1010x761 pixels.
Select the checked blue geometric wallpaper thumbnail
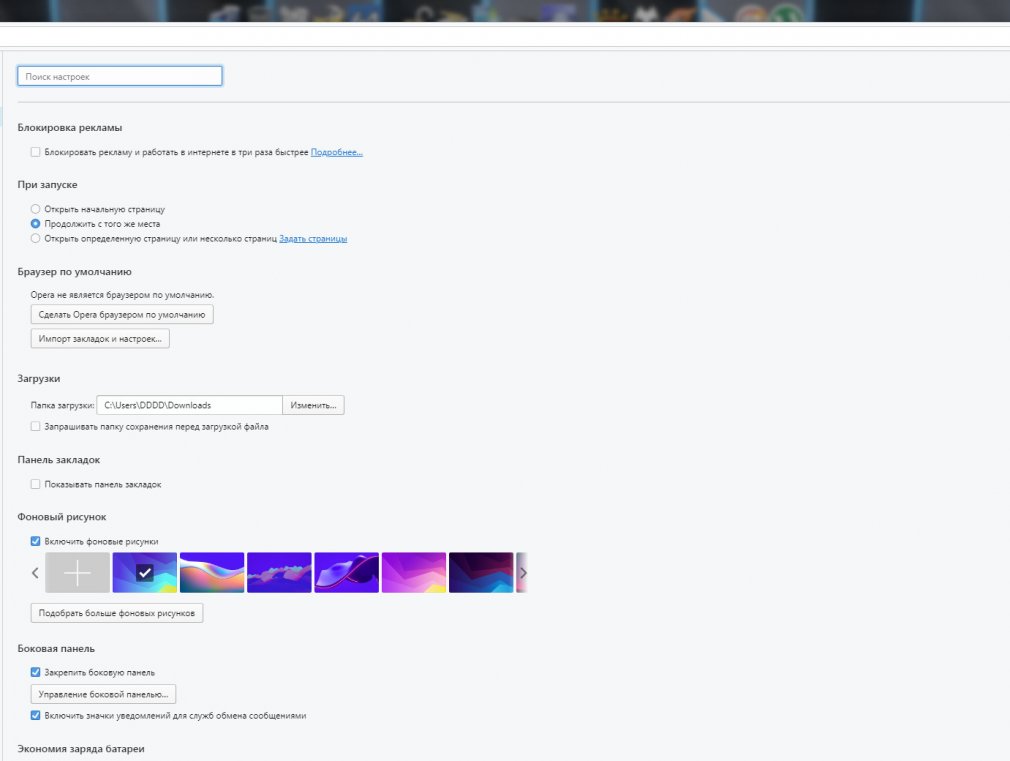[x=145, y=572]
